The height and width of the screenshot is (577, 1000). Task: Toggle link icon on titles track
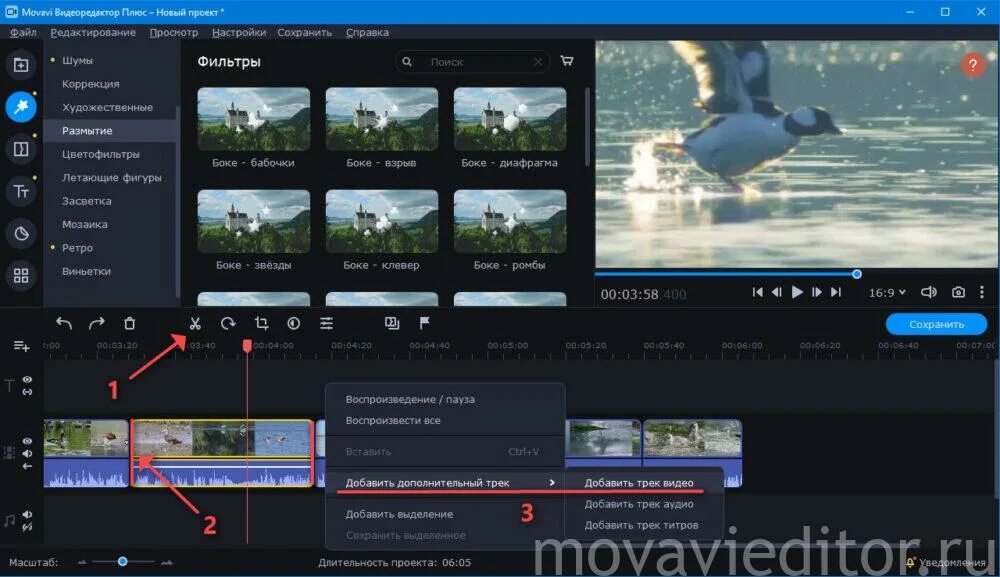coord(27,391)
